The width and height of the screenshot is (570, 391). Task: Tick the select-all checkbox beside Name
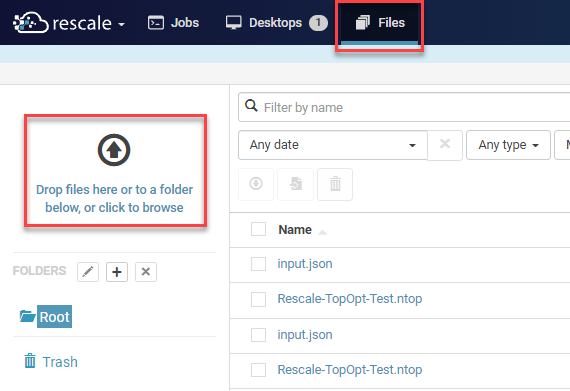[258, 229]
